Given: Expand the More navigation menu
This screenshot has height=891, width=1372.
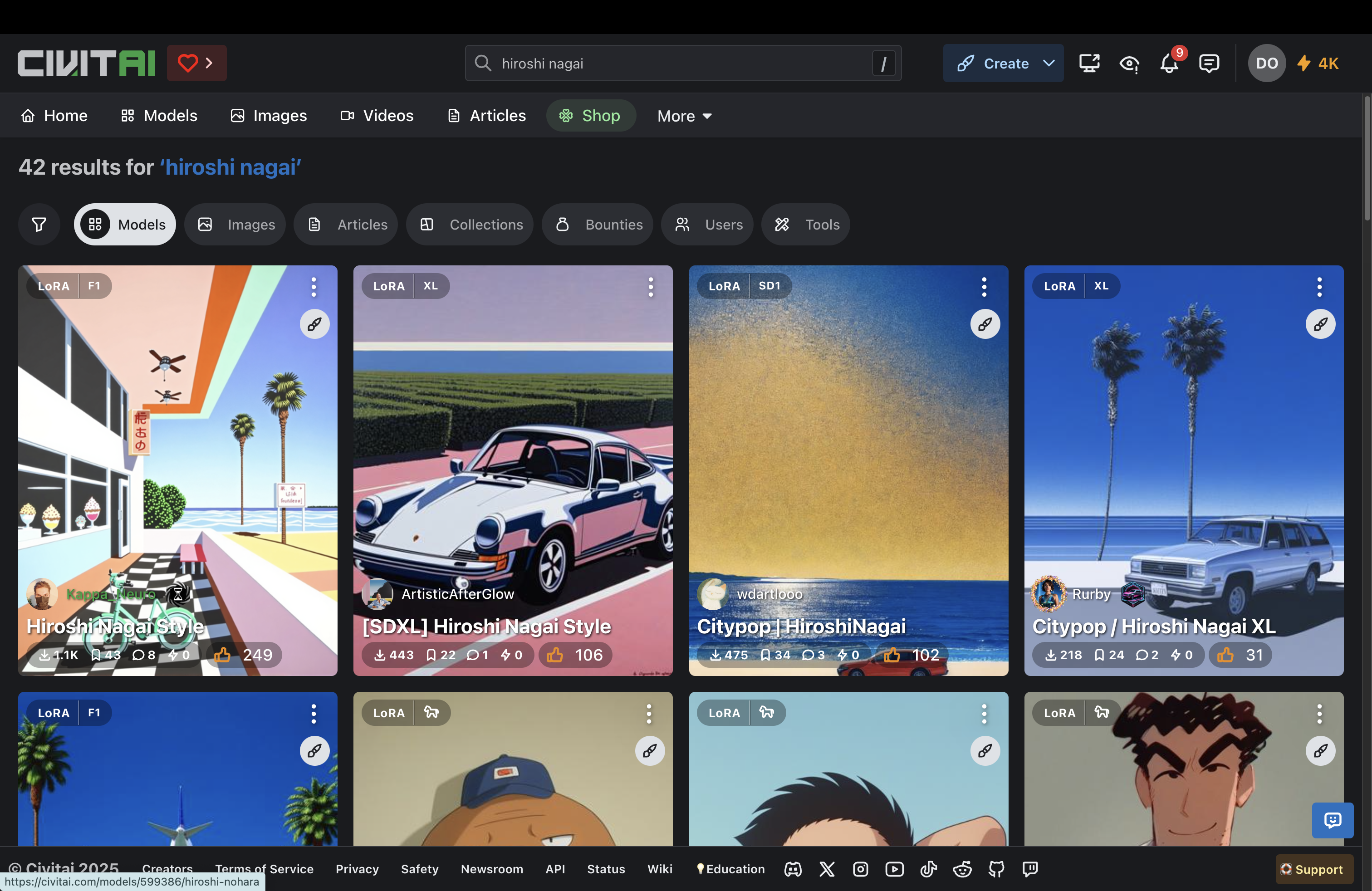Looking at the screenshot, I should [x=684, y=116].
